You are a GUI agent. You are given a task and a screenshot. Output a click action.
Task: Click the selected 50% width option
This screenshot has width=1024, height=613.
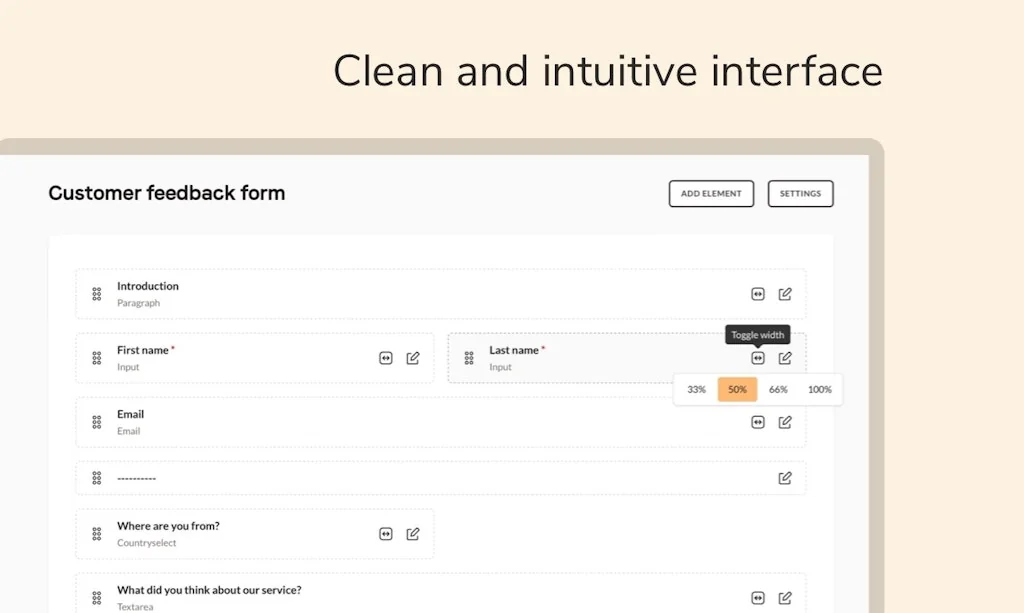tap(737, 389)
